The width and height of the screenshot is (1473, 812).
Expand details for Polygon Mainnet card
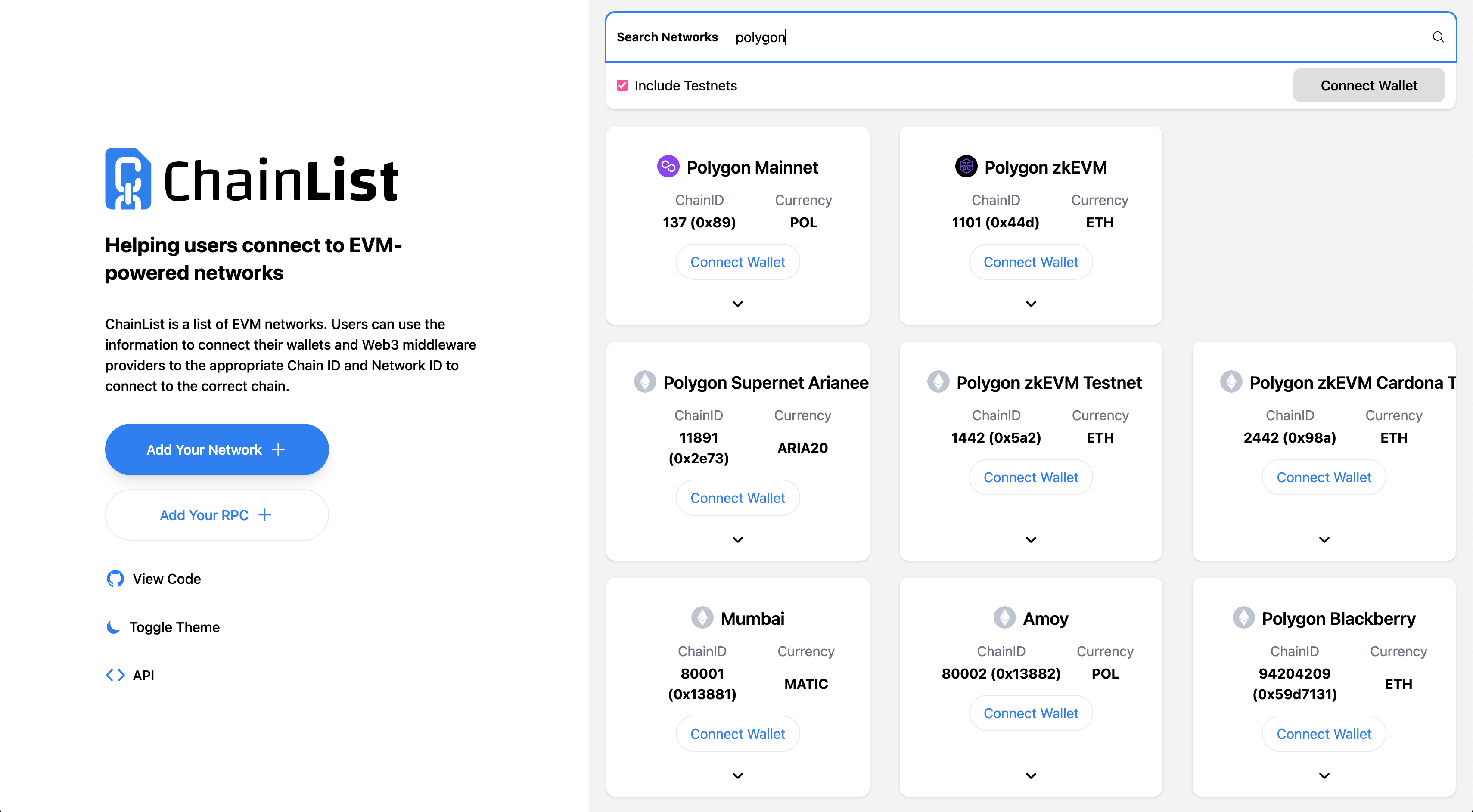click(x=737, y=304)
